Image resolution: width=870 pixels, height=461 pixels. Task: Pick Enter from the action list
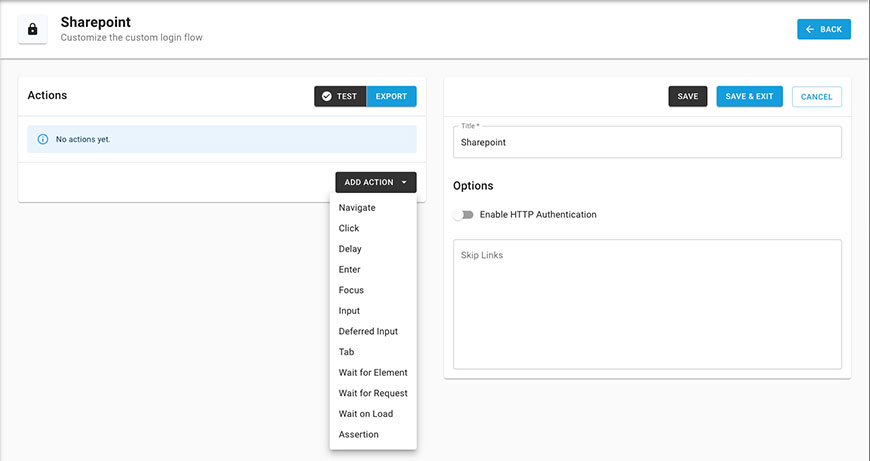click(350, 270)
